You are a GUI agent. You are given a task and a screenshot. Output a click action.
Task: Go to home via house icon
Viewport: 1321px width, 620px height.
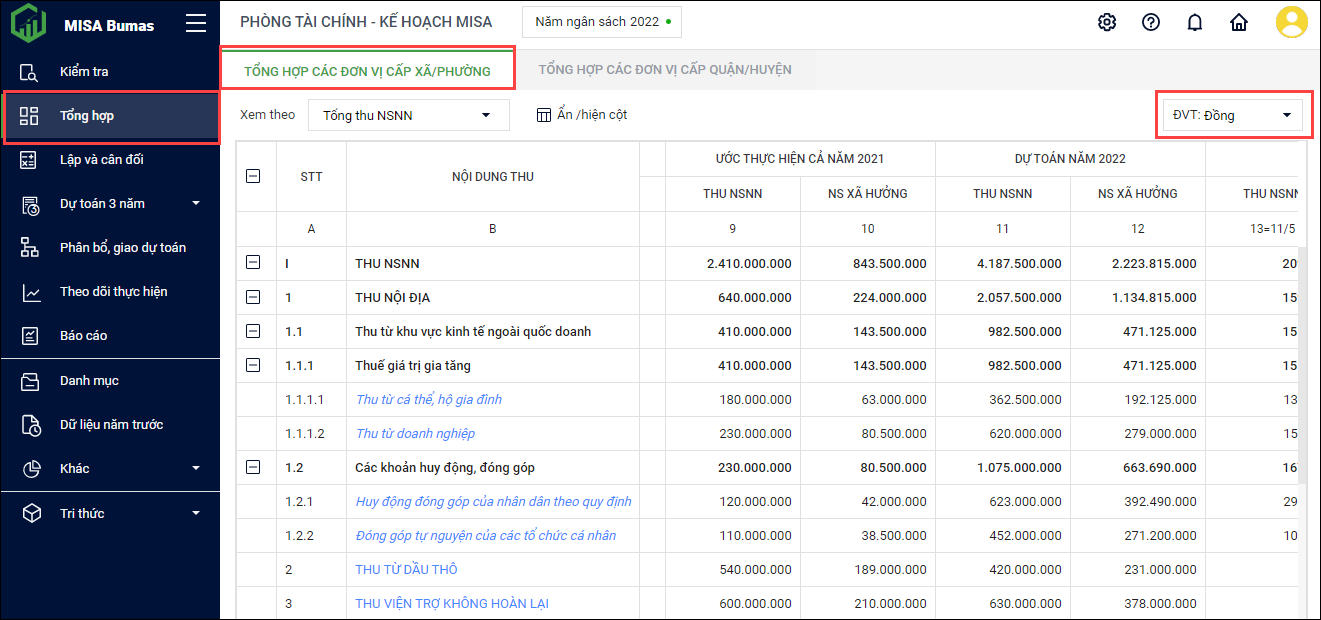1239,23
